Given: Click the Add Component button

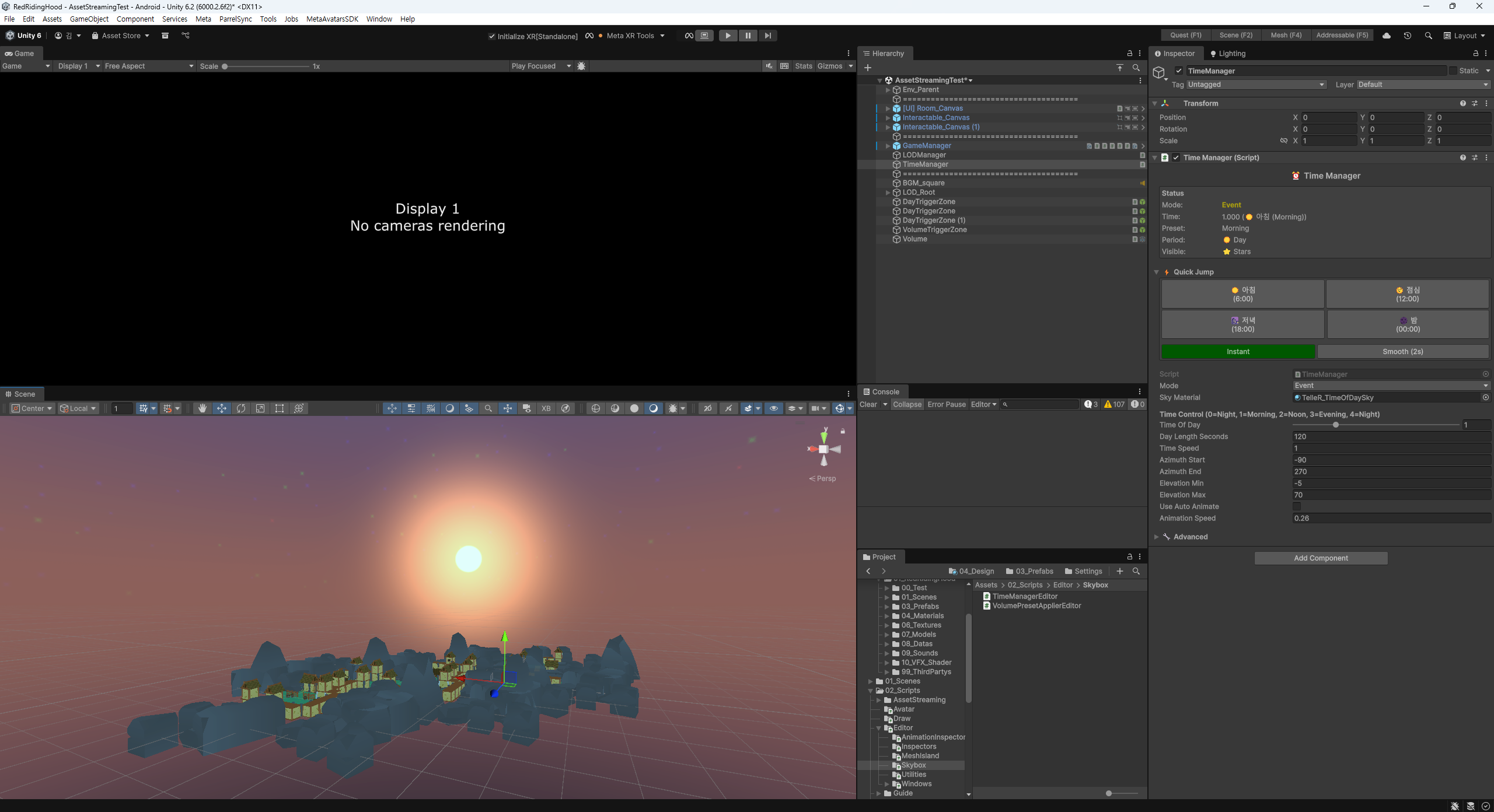Looking at the screenshot, I should tap(1321, 558).
